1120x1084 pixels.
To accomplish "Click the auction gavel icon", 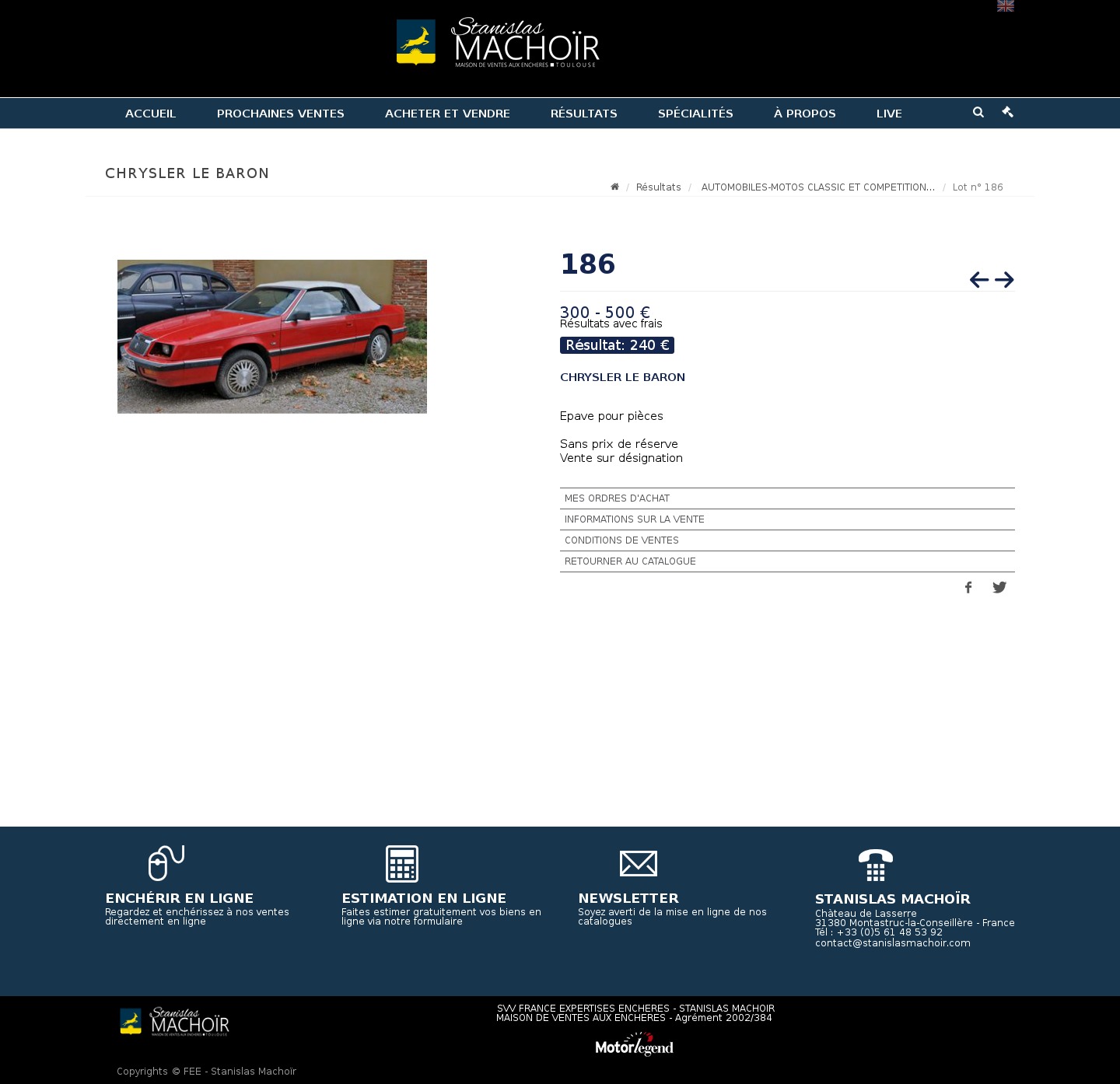I will [1008, 112].
